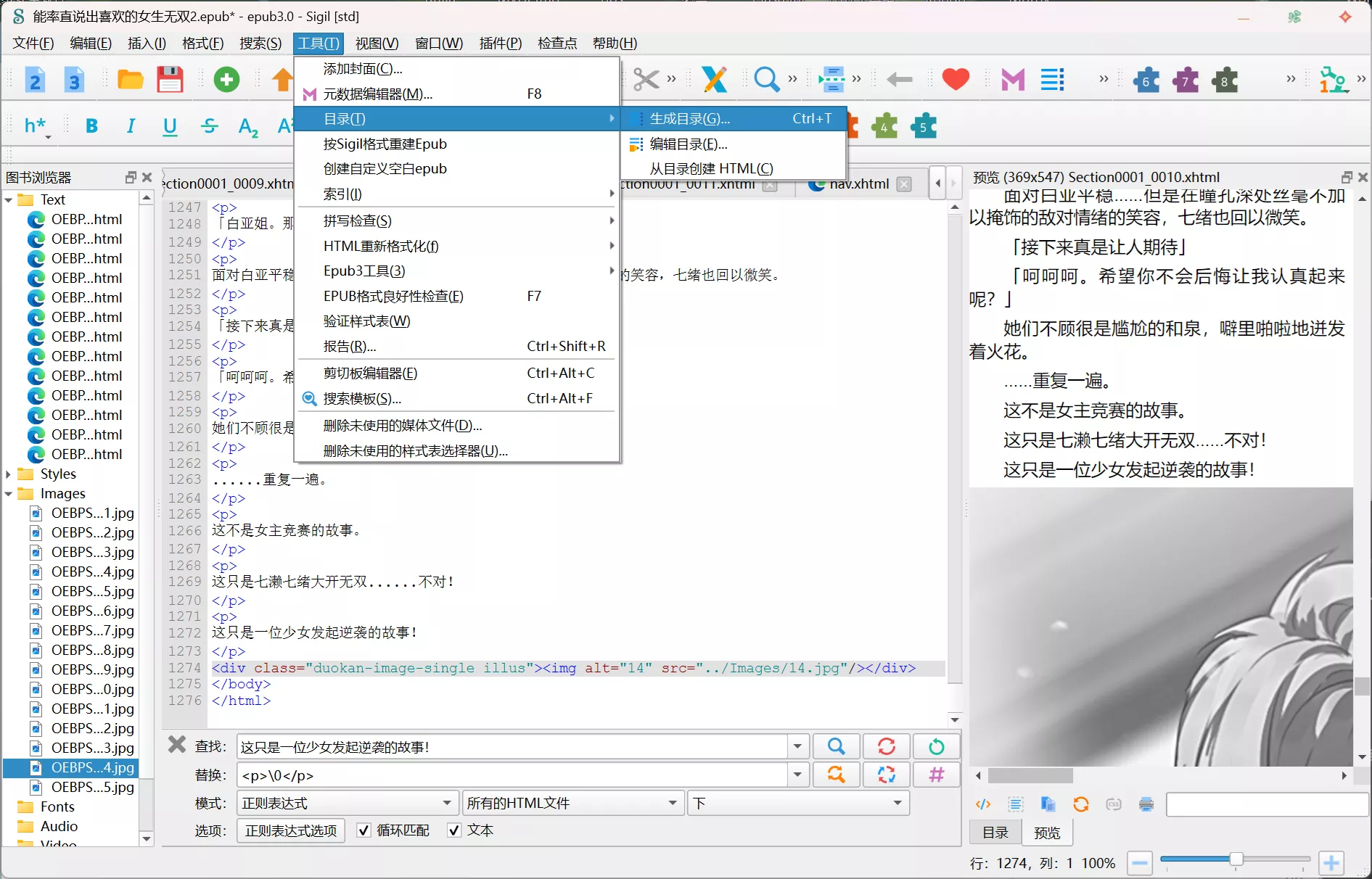This screenshot has height=879, width=1372.
Task: Click the magnifier Find button in search panel
Action: point(836,746)
